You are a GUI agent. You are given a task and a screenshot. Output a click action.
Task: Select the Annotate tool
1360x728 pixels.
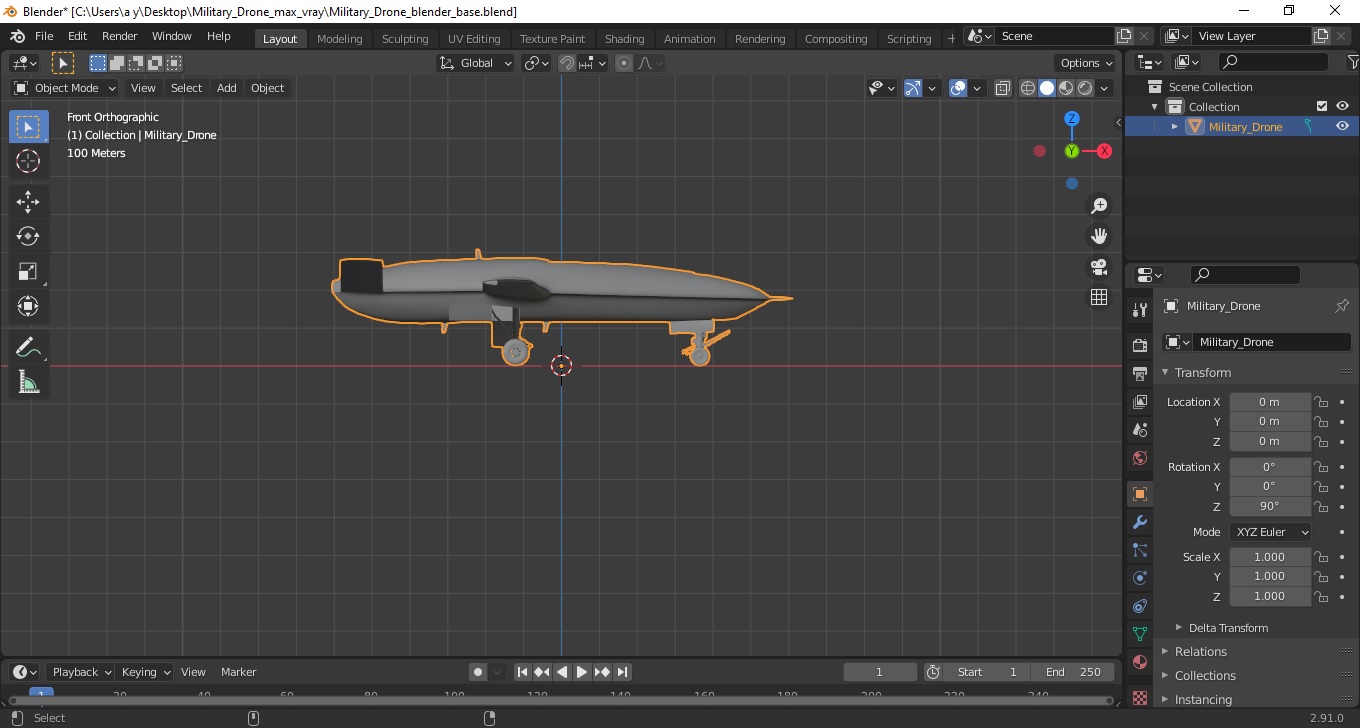[28, 347]
